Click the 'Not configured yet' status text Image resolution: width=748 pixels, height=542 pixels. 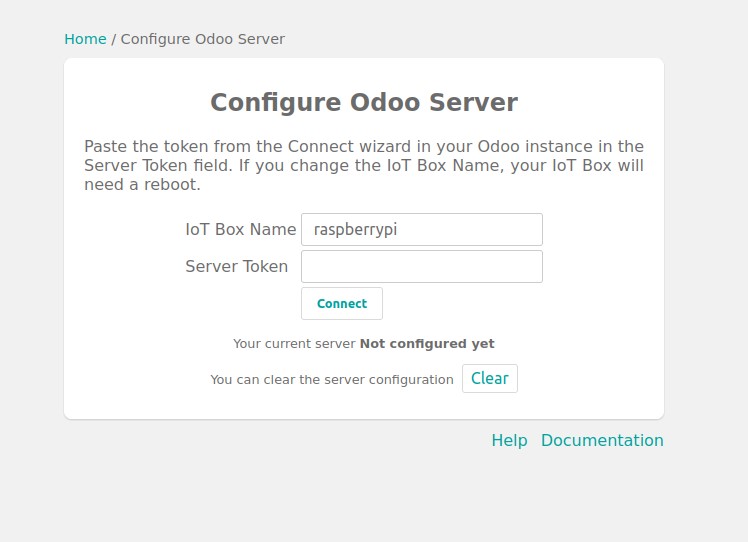click(427, 344)
